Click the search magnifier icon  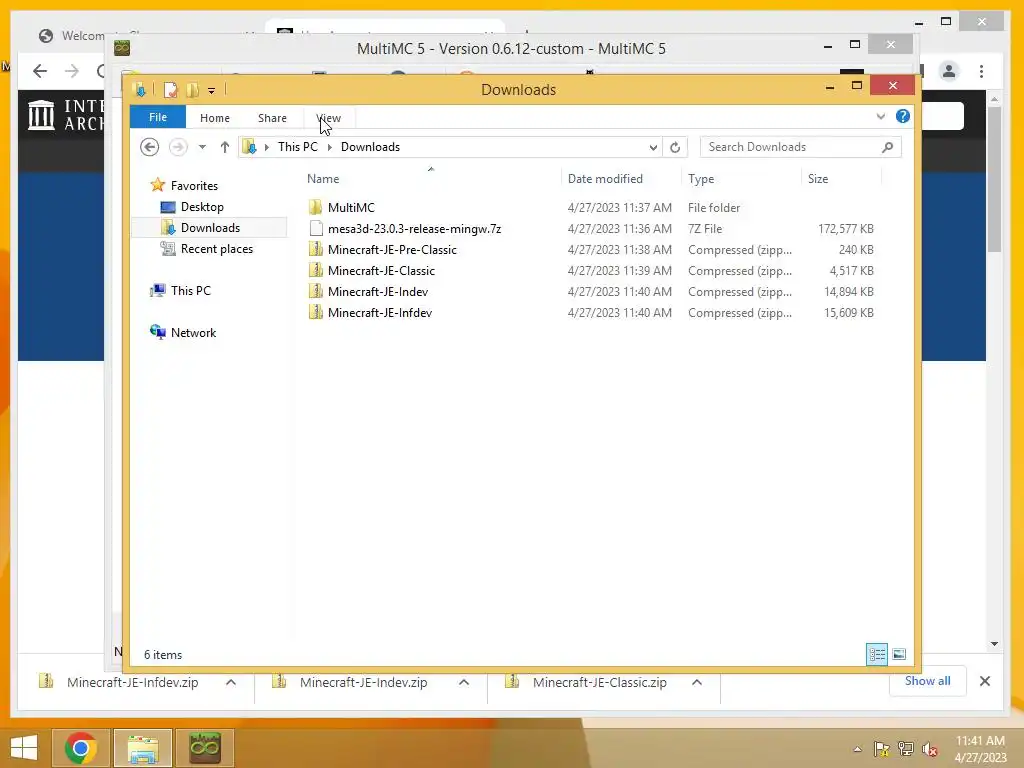888,147
